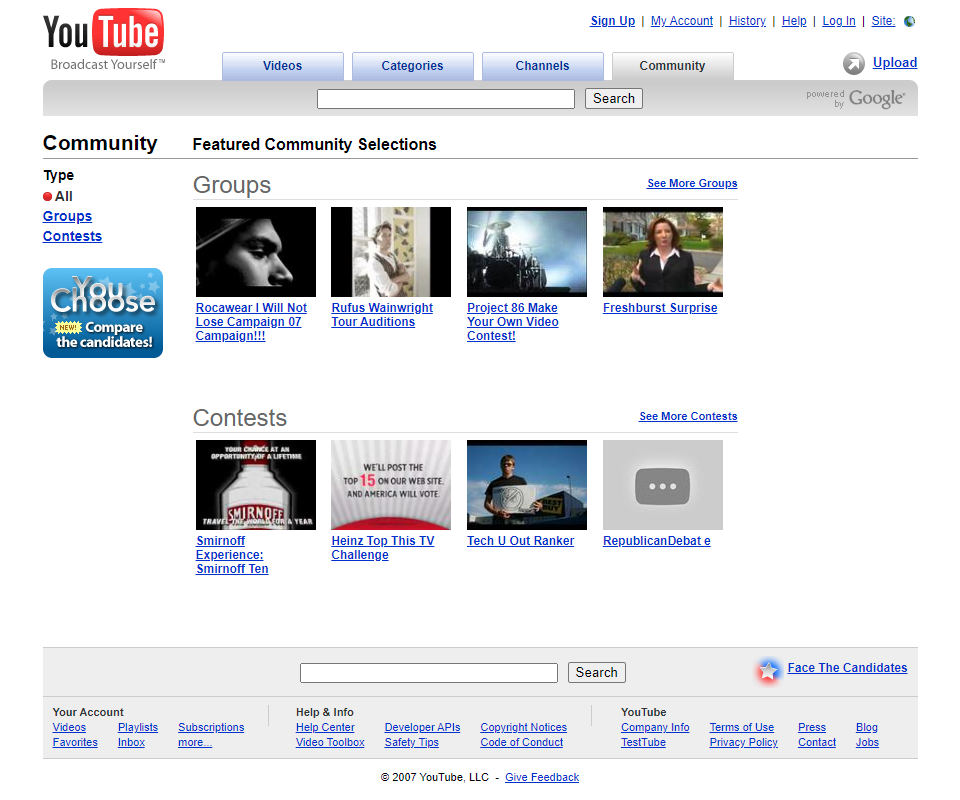960x800 pixels.
Task: Click Rocawear I Will Not Lose title link
Action: pos(251,322)
